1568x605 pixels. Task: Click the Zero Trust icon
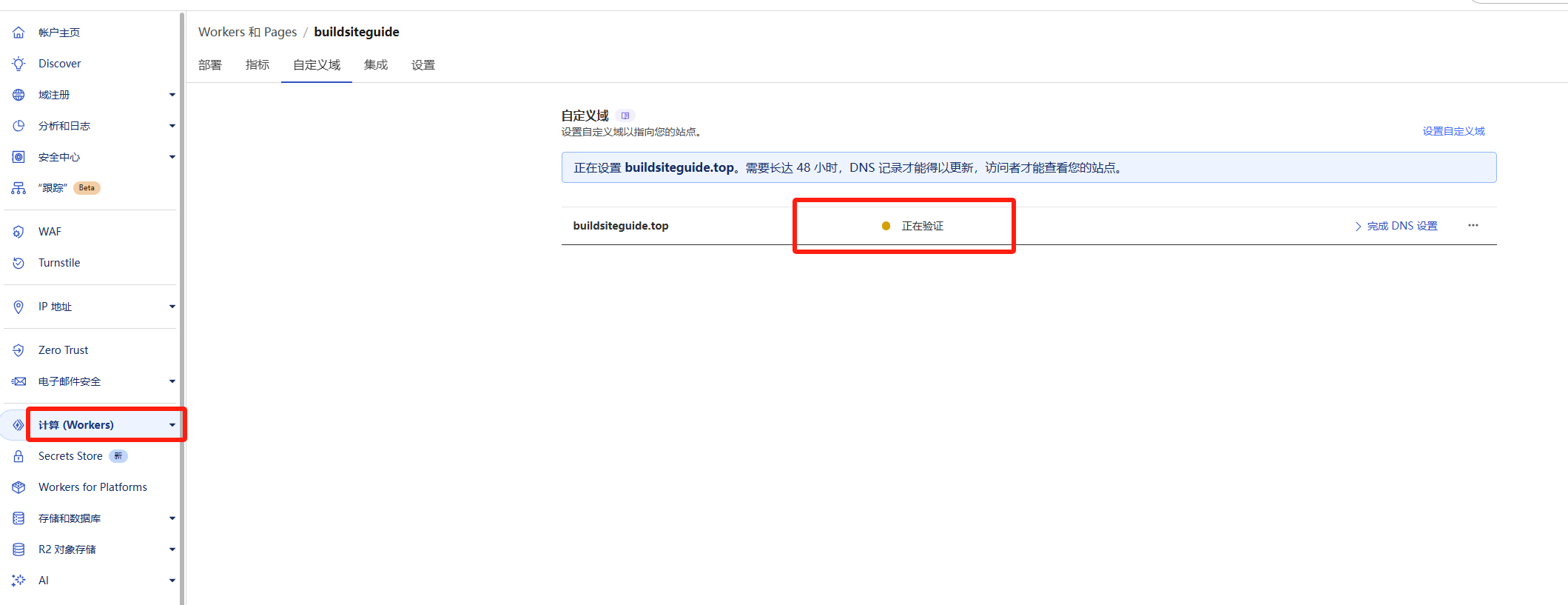click(18, 350)
